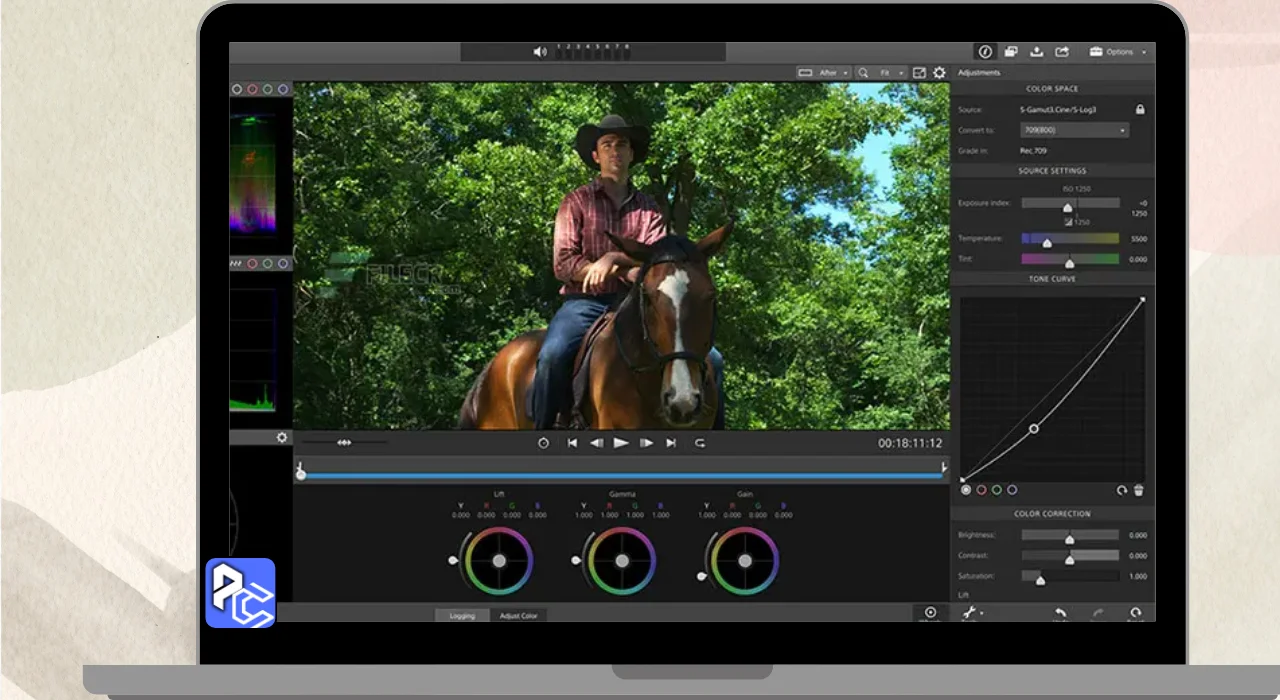Click the Saturation slider handle
The width and height of the screenshot is (1280, 700).
tap(1040, 578)
